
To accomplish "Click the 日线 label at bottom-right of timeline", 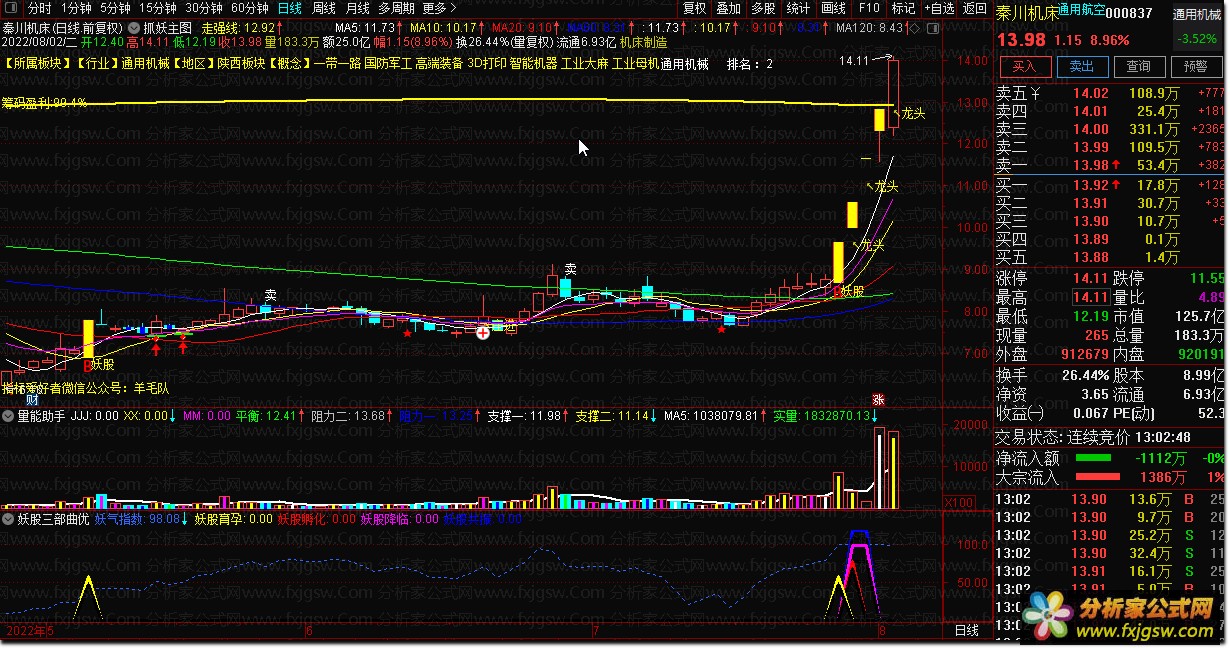I will tap(967, 631).
